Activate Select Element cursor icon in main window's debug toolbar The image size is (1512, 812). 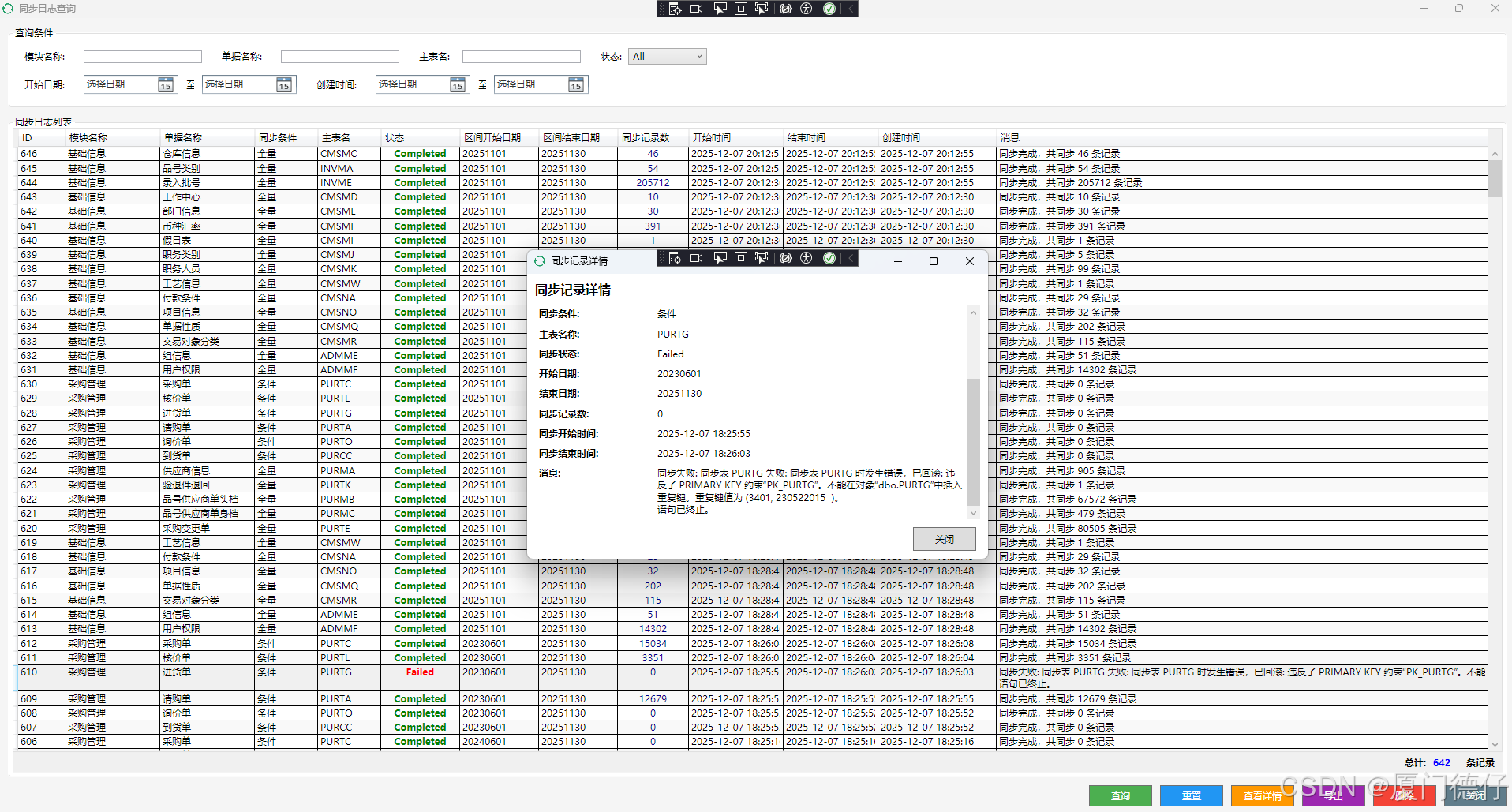coord(720,9)
